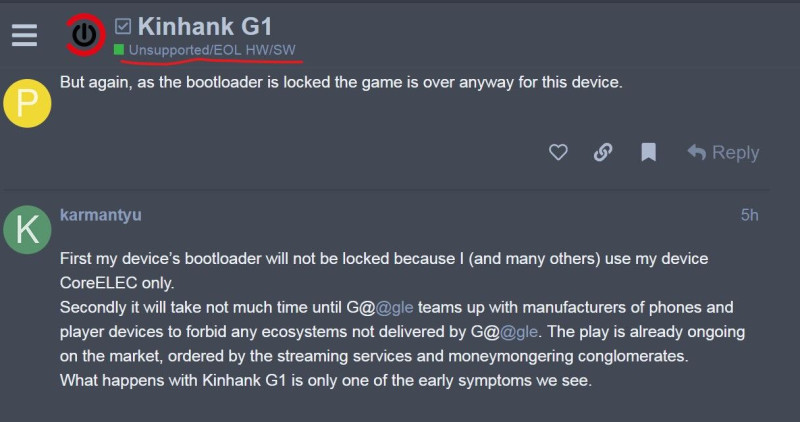Click the divider between the two posts

[x=387, y=190]
